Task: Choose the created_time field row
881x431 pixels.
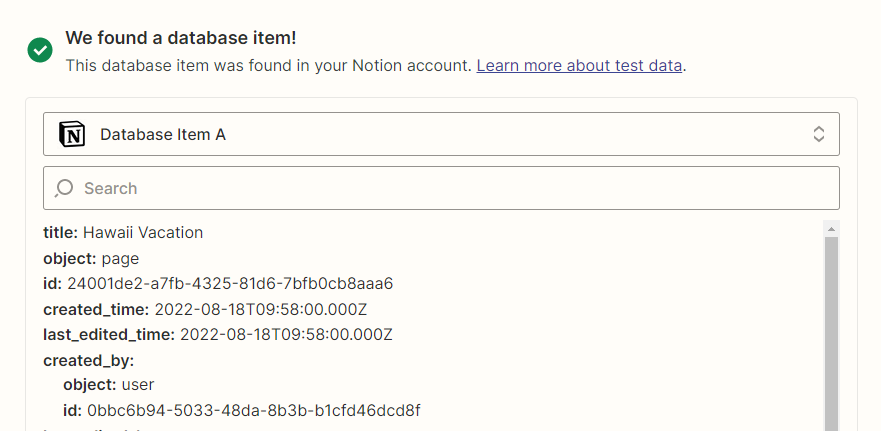Action: pos(205,310)
